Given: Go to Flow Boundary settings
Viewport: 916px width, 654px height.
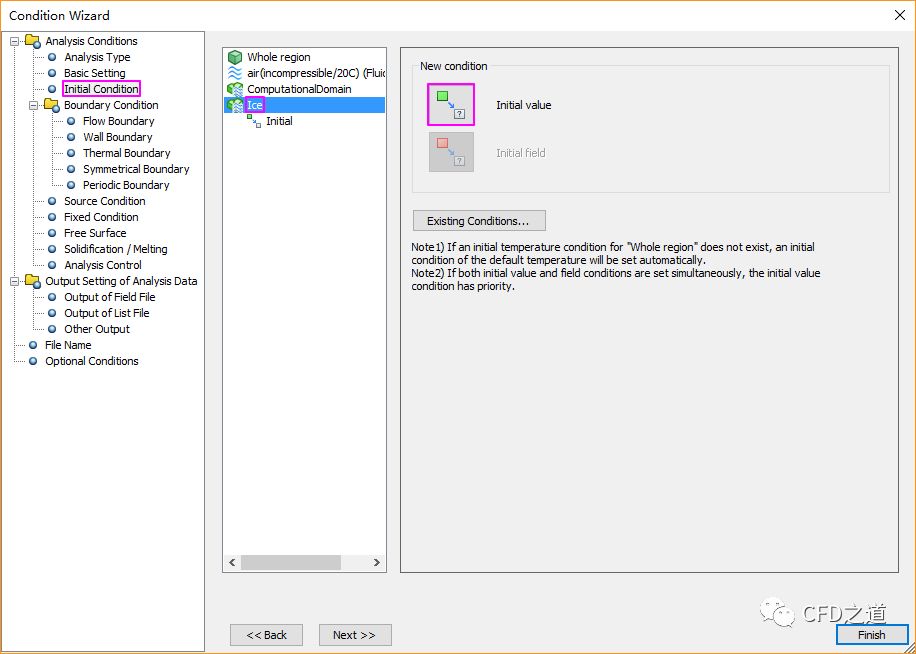Looking at the screenshot, I should pyautogui.click(x=119, y=121).
